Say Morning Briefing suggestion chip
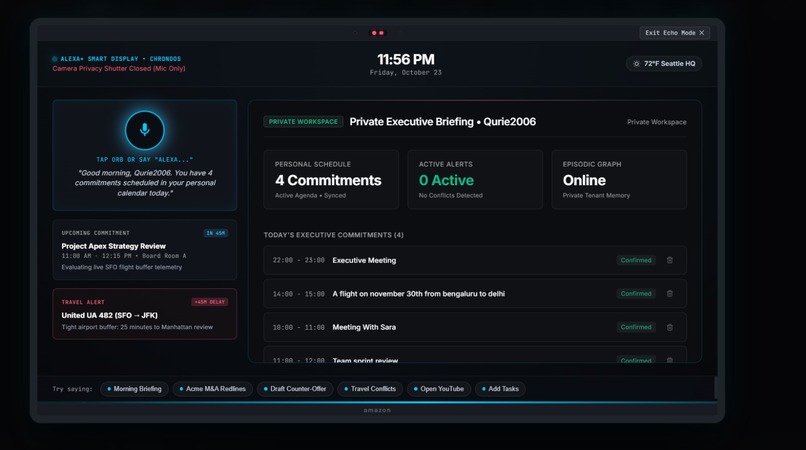The width and height of the screenshot is (806, 450). 134,389
